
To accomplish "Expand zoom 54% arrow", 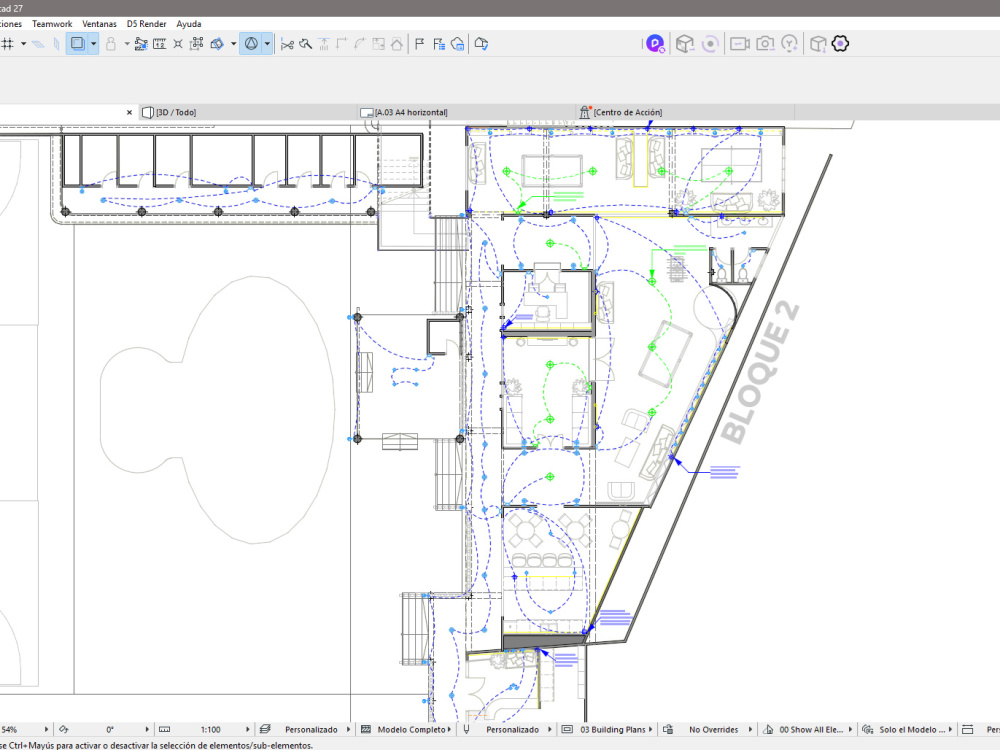I will click(46, 729).
